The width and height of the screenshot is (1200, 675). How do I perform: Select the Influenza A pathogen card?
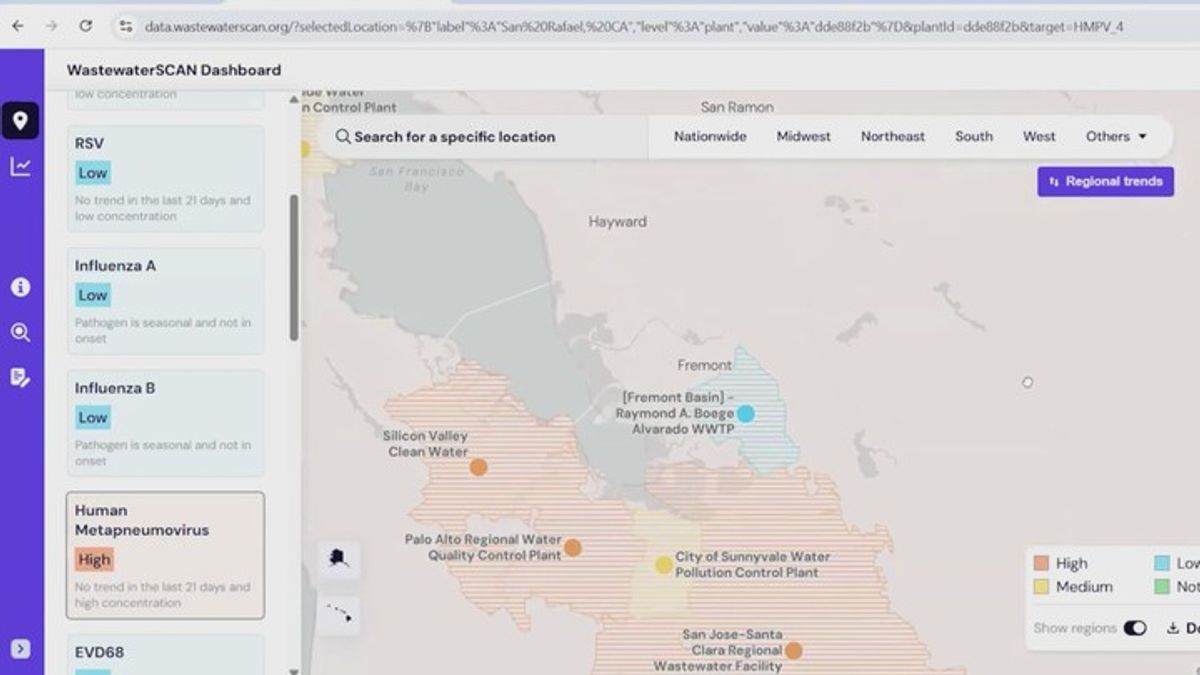click(x=165, y=300)
